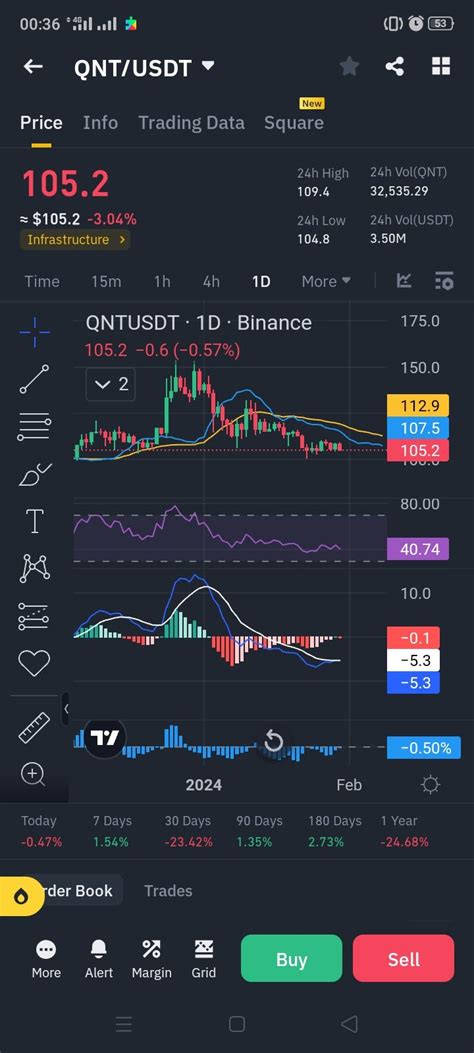Viewport: 474px width, 1053px height.
Task: Select the text annotation tool
Action: tap(34, 521)
